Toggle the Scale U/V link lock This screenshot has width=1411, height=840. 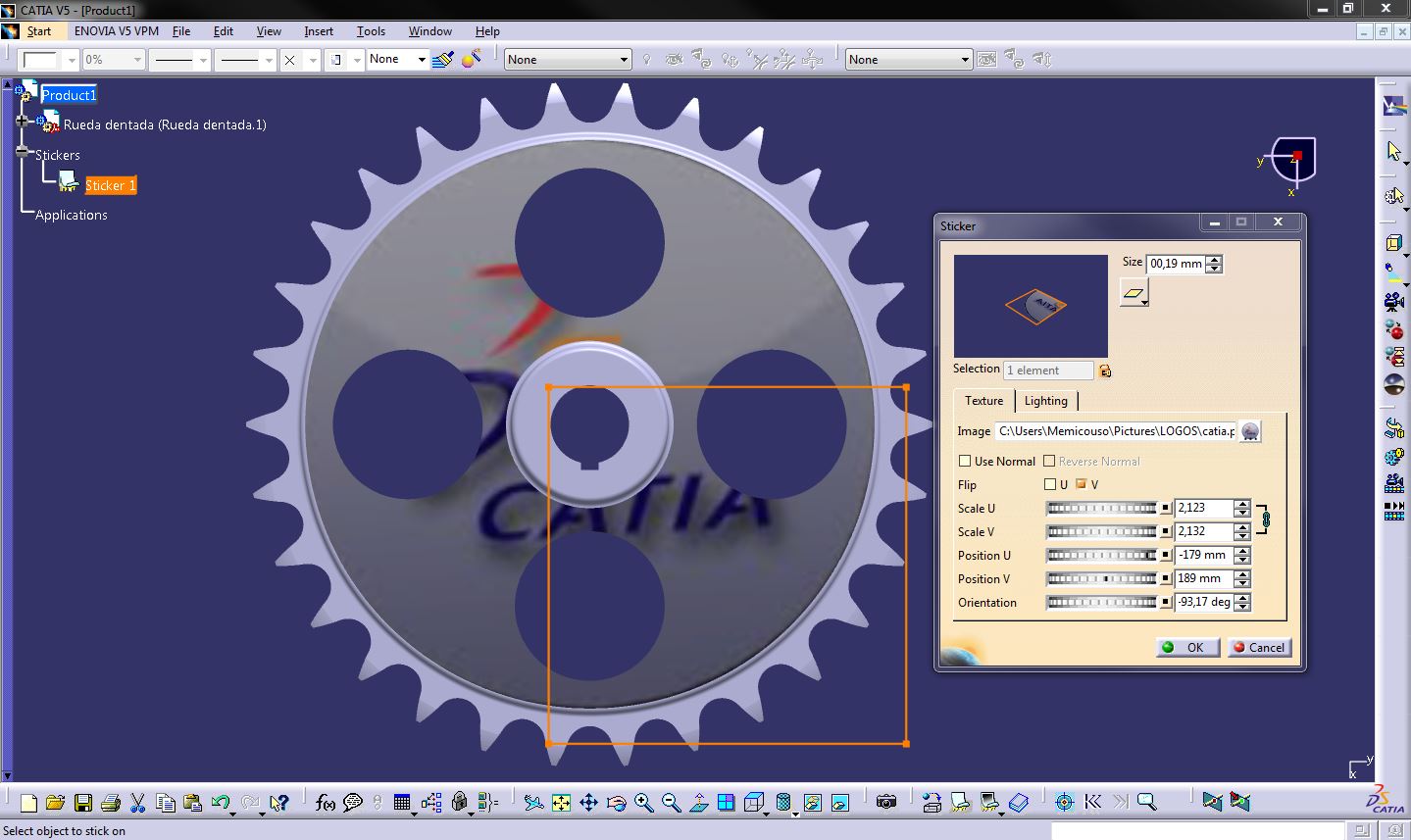(1265, 519)
